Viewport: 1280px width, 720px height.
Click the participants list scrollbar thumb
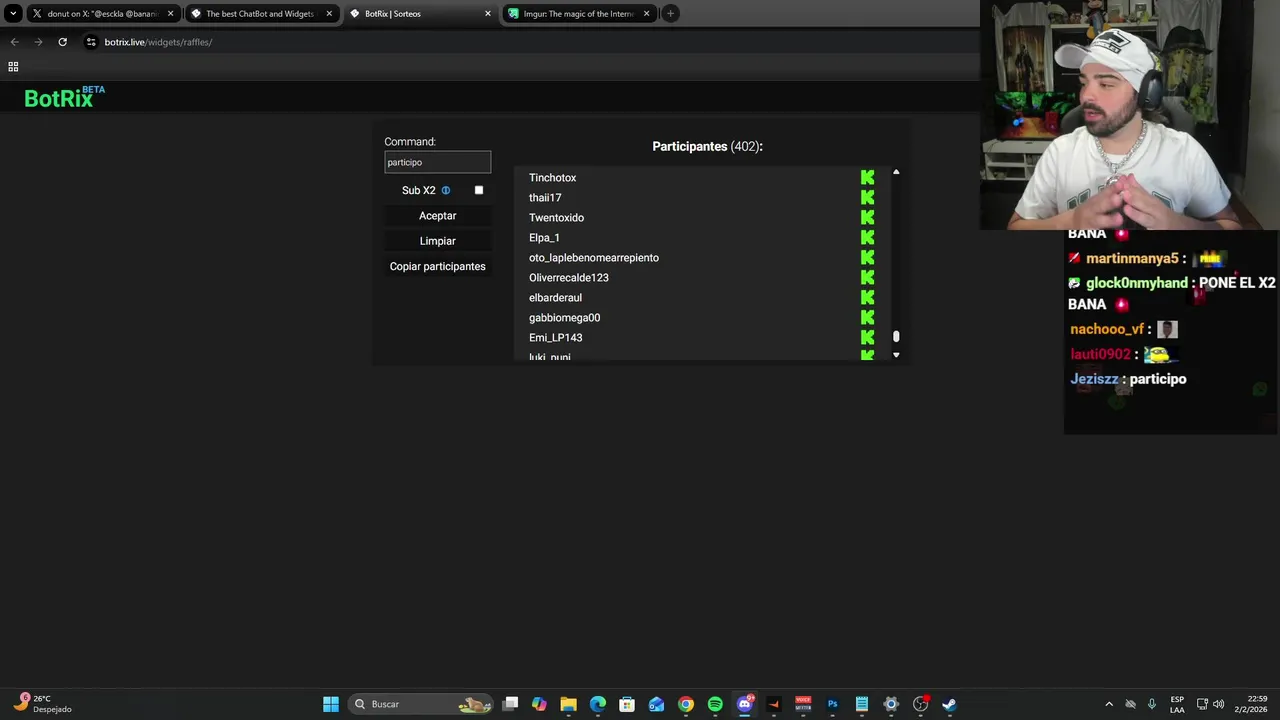click(896, 337)
